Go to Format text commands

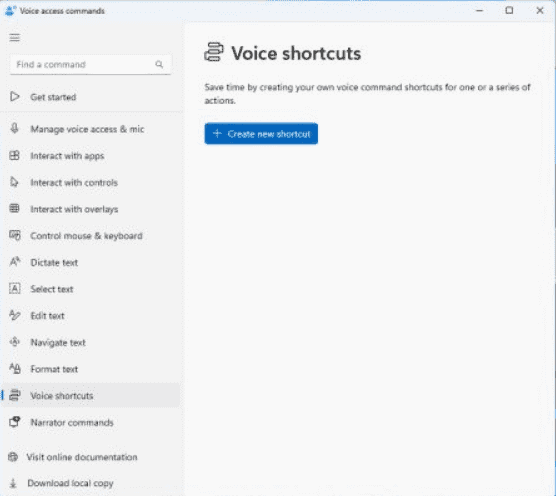91,369
